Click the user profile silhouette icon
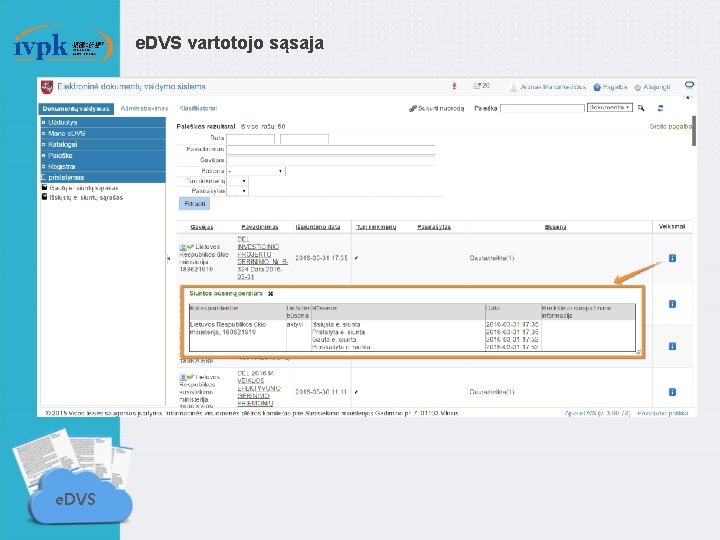Screen dimensions: 720x540 (x=514, y=87)
